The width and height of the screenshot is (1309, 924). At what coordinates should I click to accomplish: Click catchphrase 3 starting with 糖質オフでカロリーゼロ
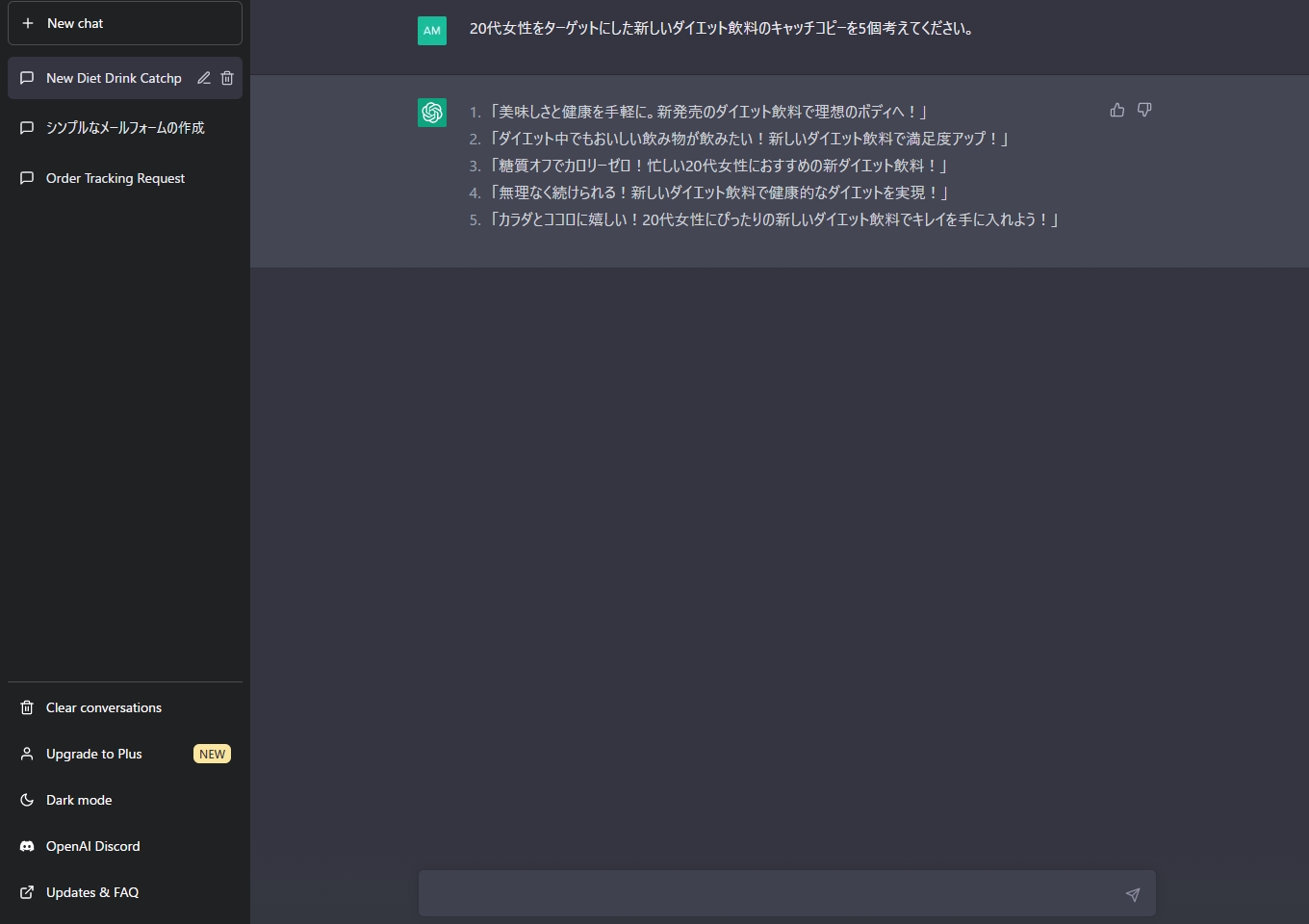[719, 166]
